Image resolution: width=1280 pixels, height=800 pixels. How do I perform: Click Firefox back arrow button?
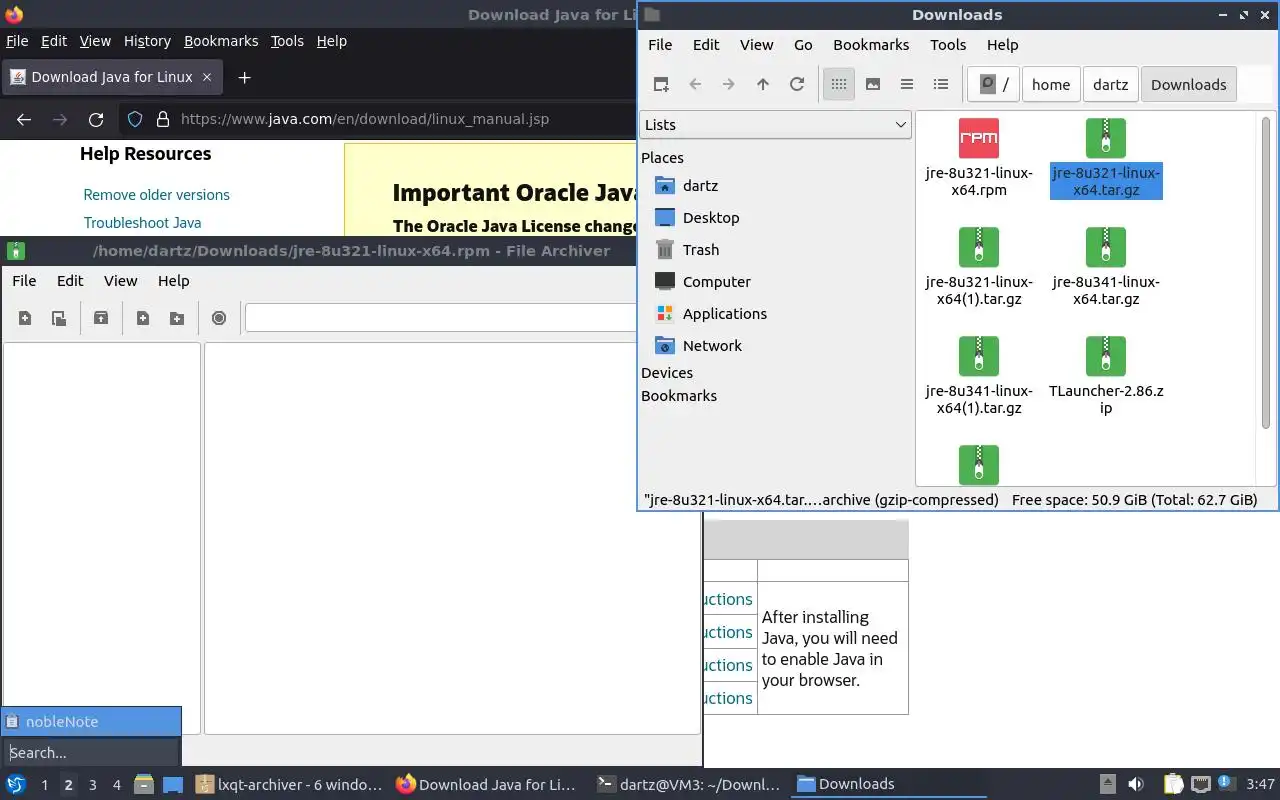[24, 119]
